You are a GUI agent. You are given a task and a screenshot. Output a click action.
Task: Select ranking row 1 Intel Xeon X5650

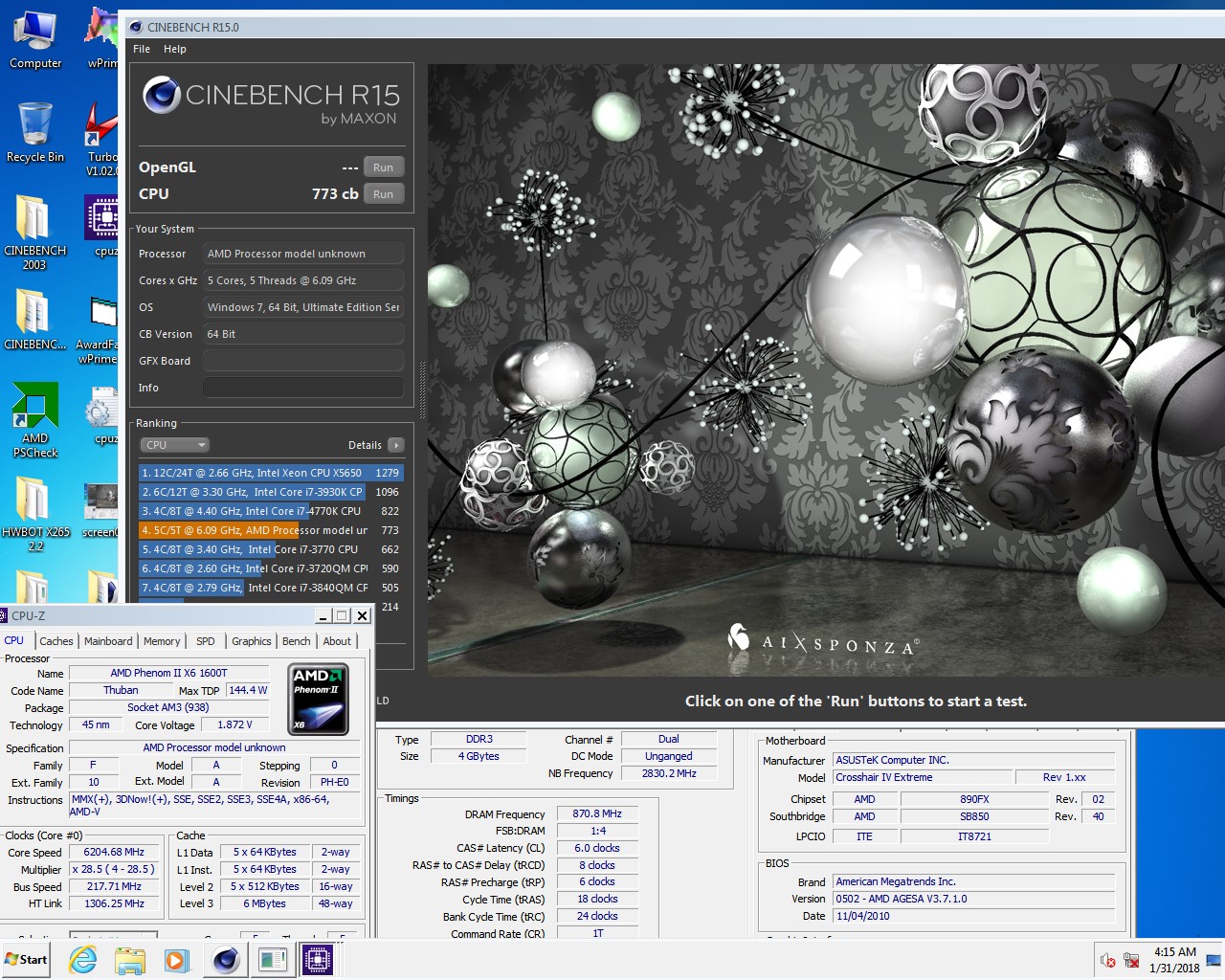pyautogui.click(x=271, y=473)
